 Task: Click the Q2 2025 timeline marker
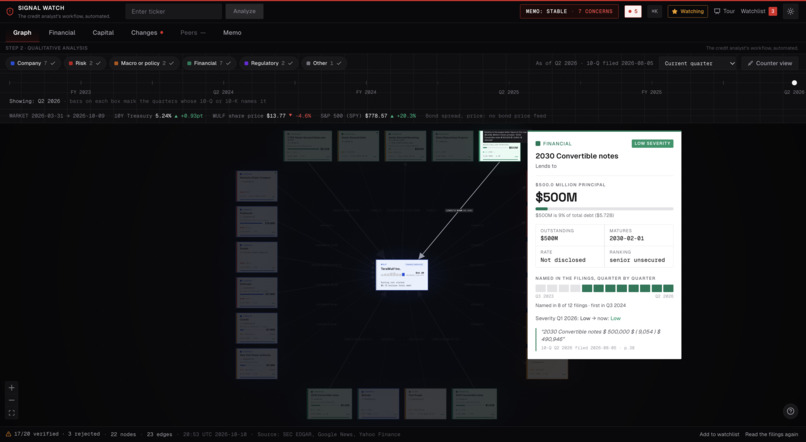(x=508, y=92)
